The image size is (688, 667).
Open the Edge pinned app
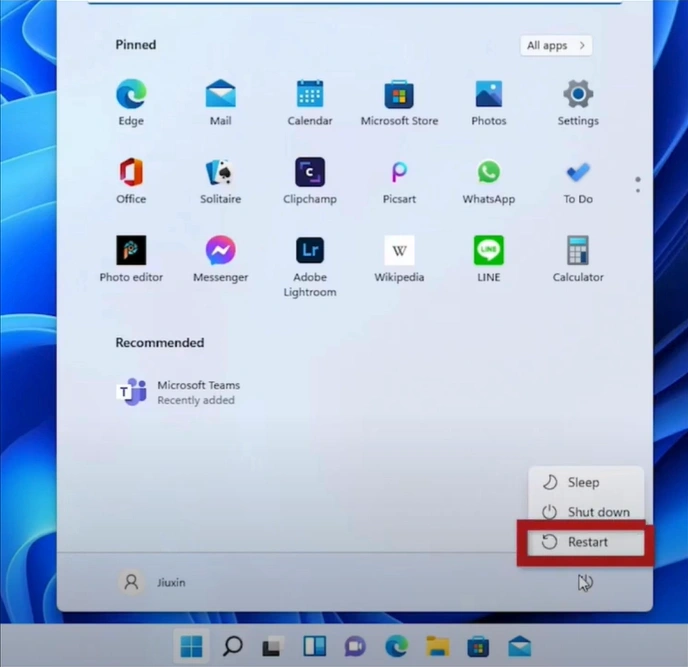coord(131,102)
